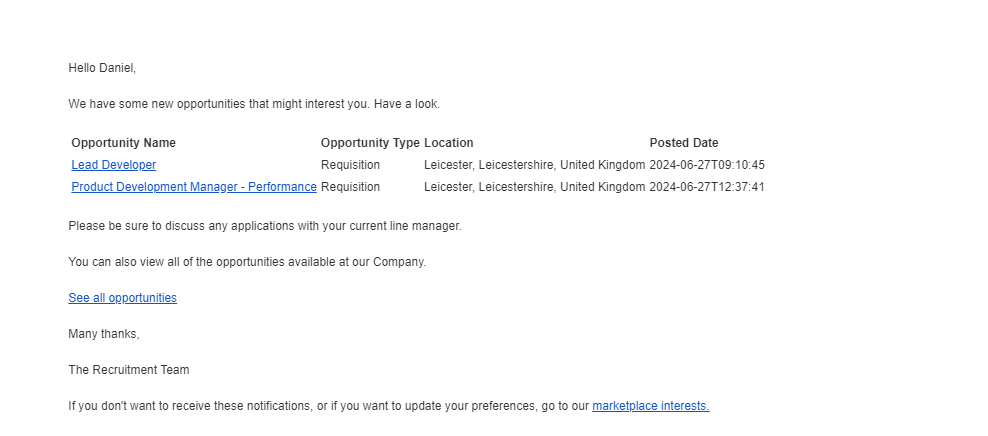Click the new opportunities intro sentence
988x436 pixels.
pos(254,104)
